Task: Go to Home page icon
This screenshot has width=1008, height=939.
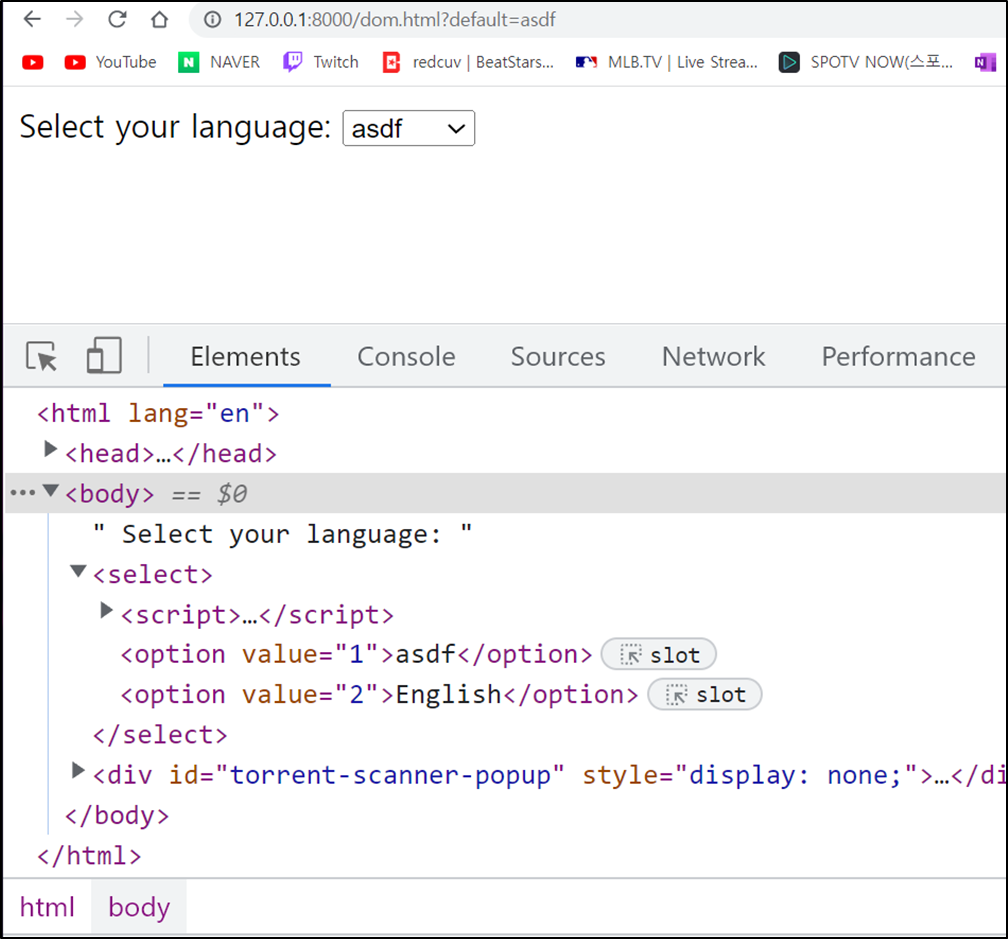Action: tap(159, 19)
